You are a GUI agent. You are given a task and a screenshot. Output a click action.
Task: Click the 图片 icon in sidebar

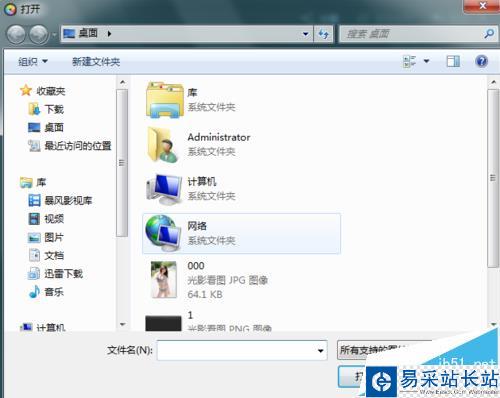34,237
